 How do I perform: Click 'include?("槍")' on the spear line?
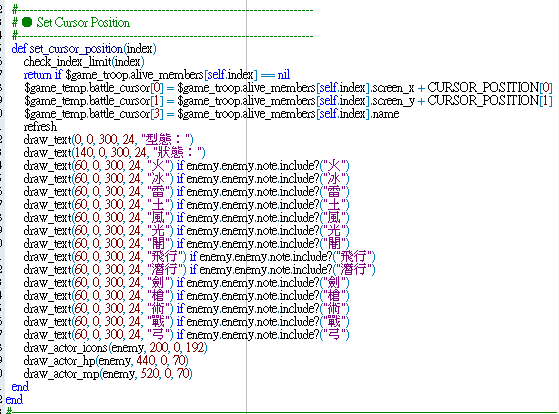click(314, 295)
